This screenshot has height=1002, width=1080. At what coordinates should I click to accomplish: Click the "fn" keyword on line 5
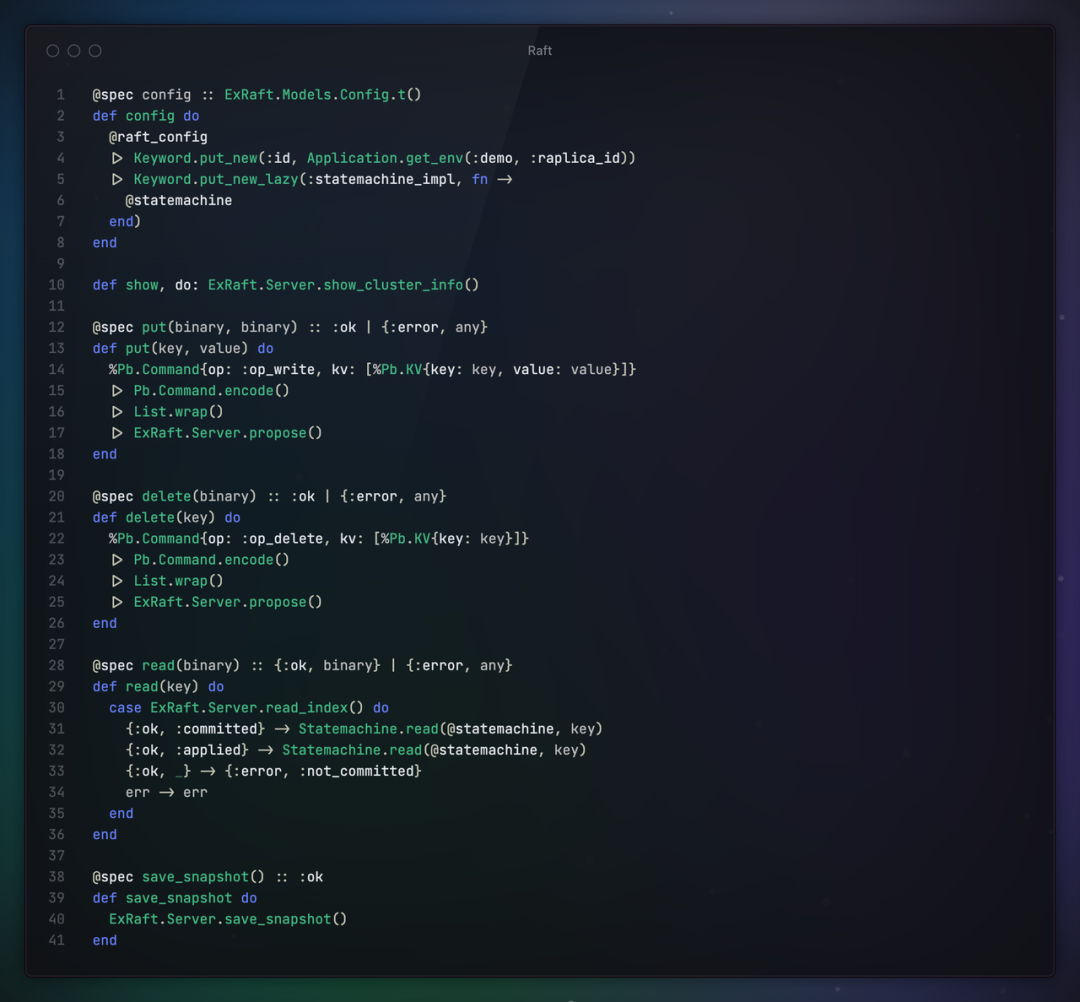coord(480,180)
